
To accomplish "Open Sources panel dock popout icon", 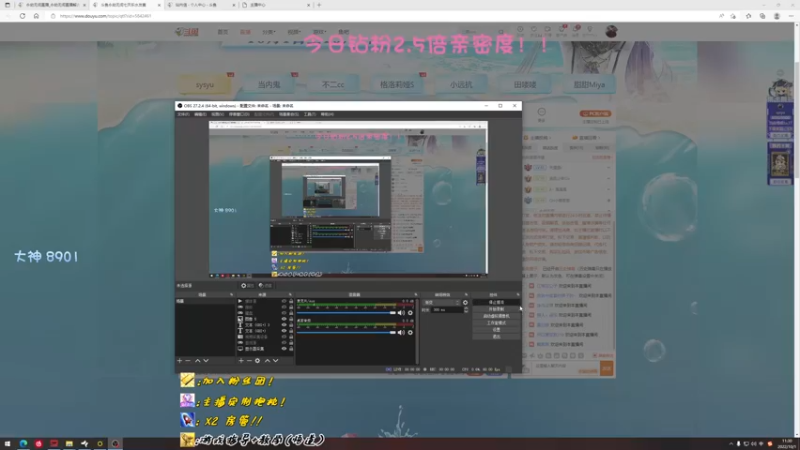I will [290, 294].
